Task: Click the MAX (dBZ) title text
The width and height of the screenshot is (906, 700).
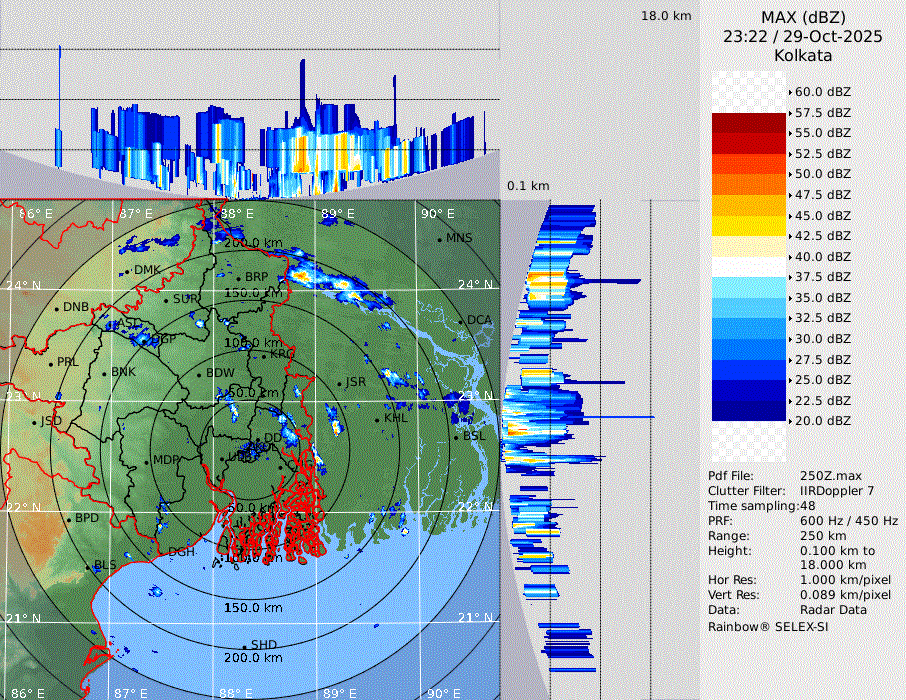Action: pos(803,17)
